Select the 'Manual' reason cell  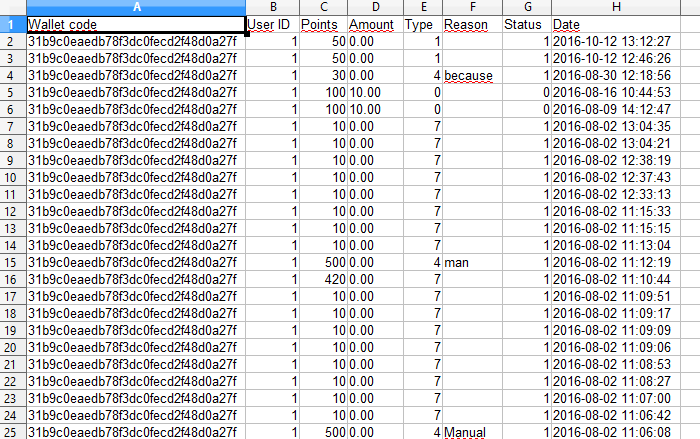point(472,432)
